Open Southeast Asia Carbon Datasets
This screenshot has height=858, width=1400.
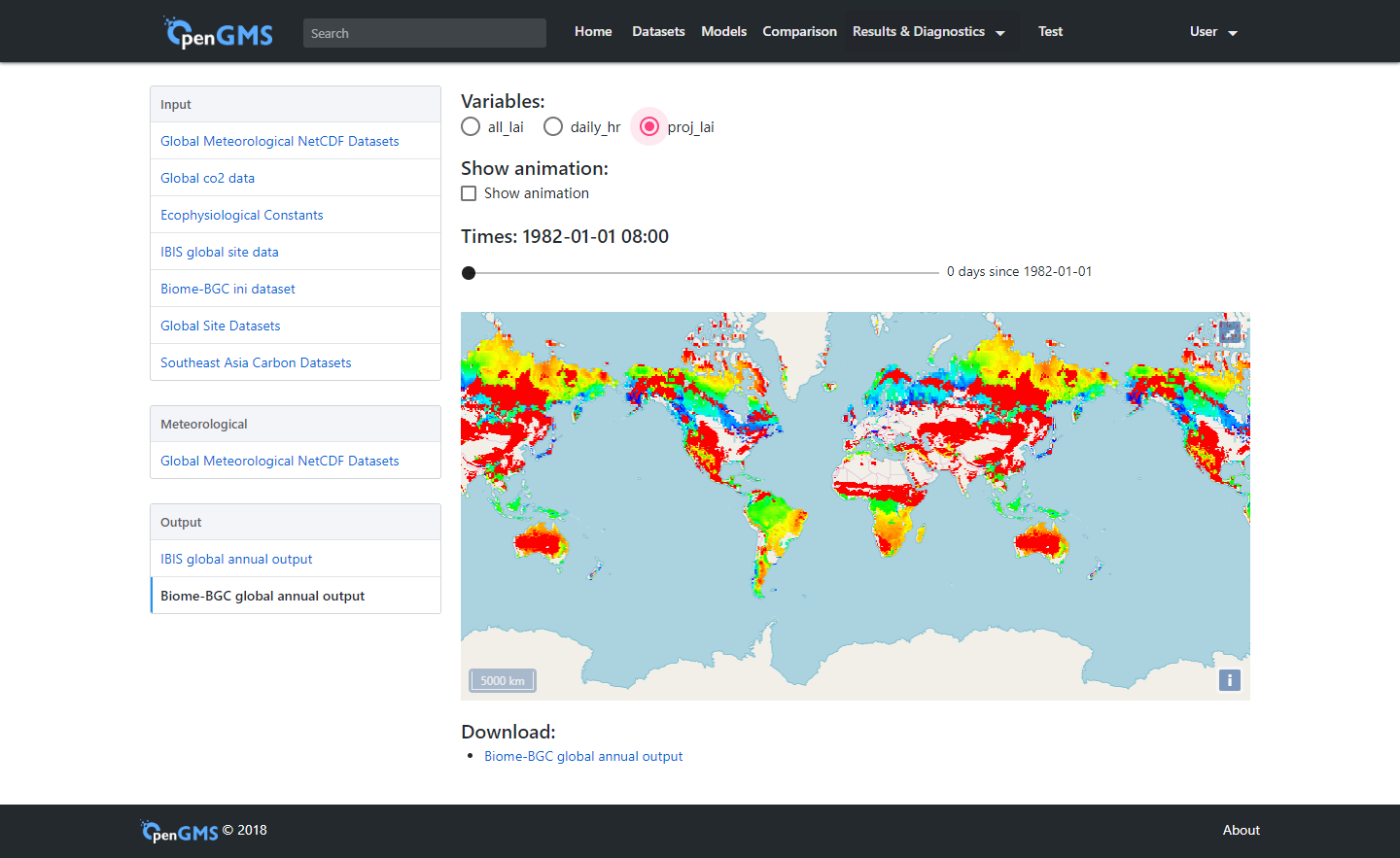coord(256,361)
